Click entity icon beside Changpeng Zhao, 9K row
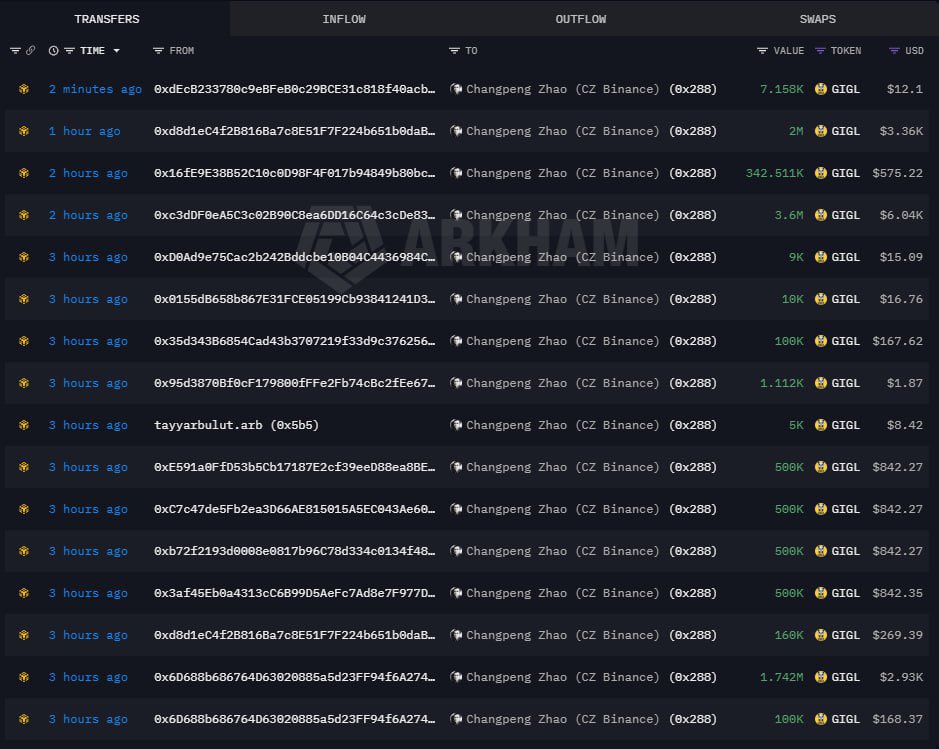This screenshot has width=939, height=749. click(456, 257)
